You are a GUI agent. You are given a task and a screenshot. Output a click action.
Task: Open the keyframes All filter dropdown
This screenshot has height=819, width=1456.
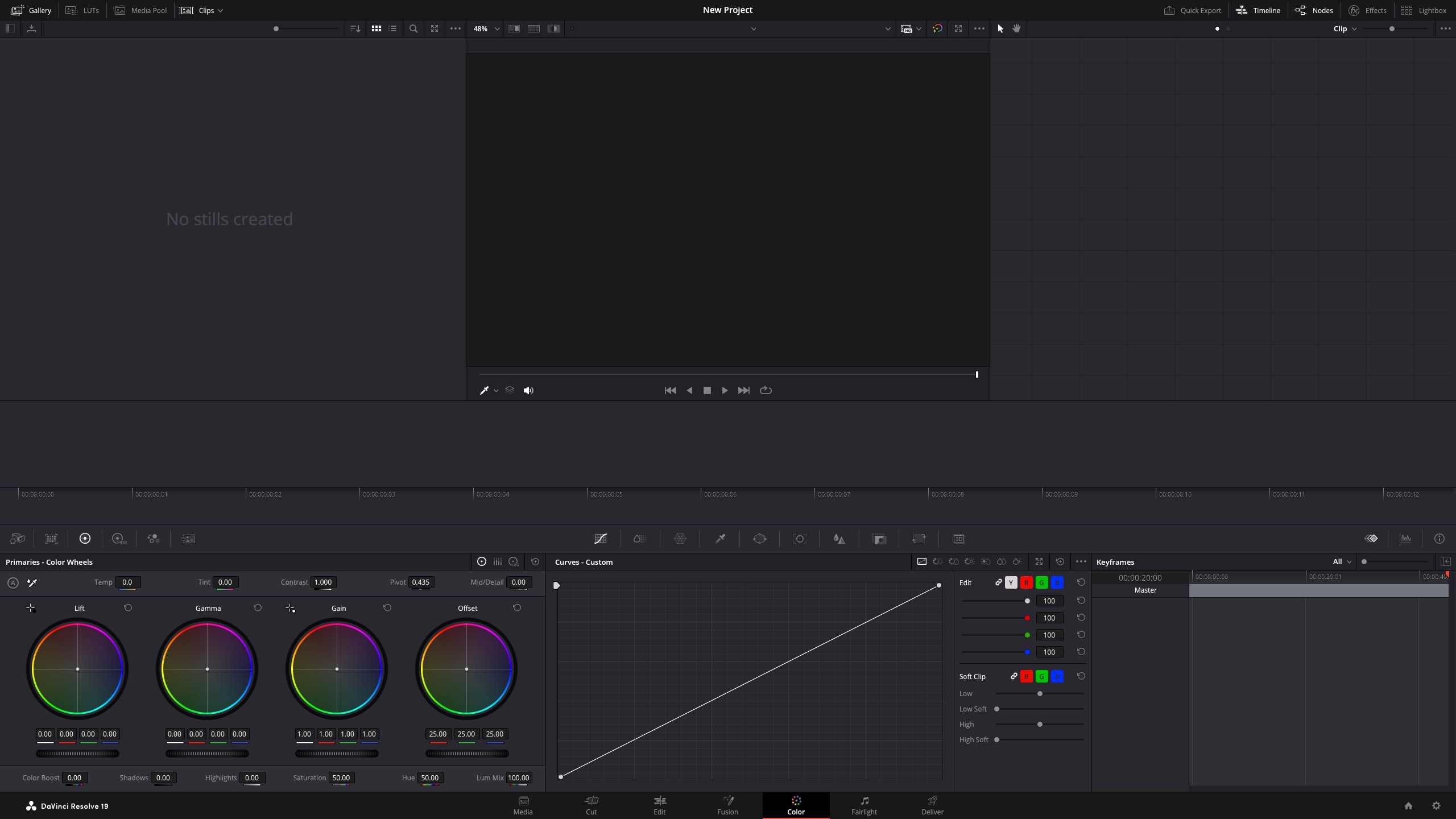(1342, 561)
